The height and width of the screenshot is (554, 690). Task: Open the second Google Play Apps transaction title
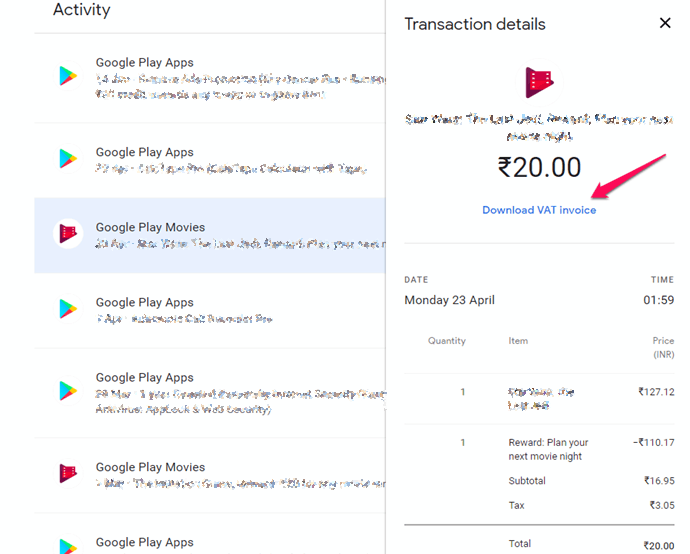[x=144, y=152]
